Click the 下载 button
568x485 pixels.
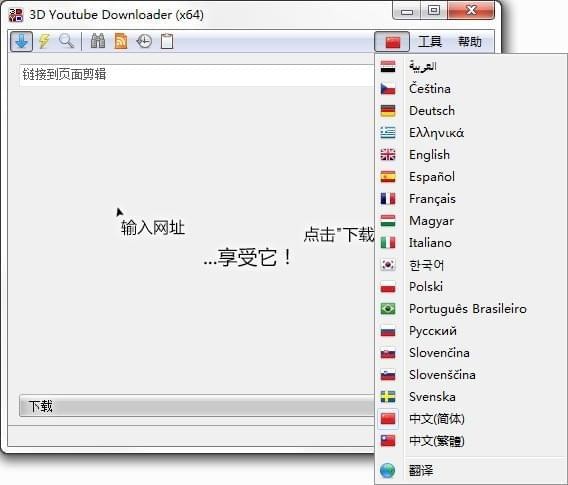[x=197, y=406]
